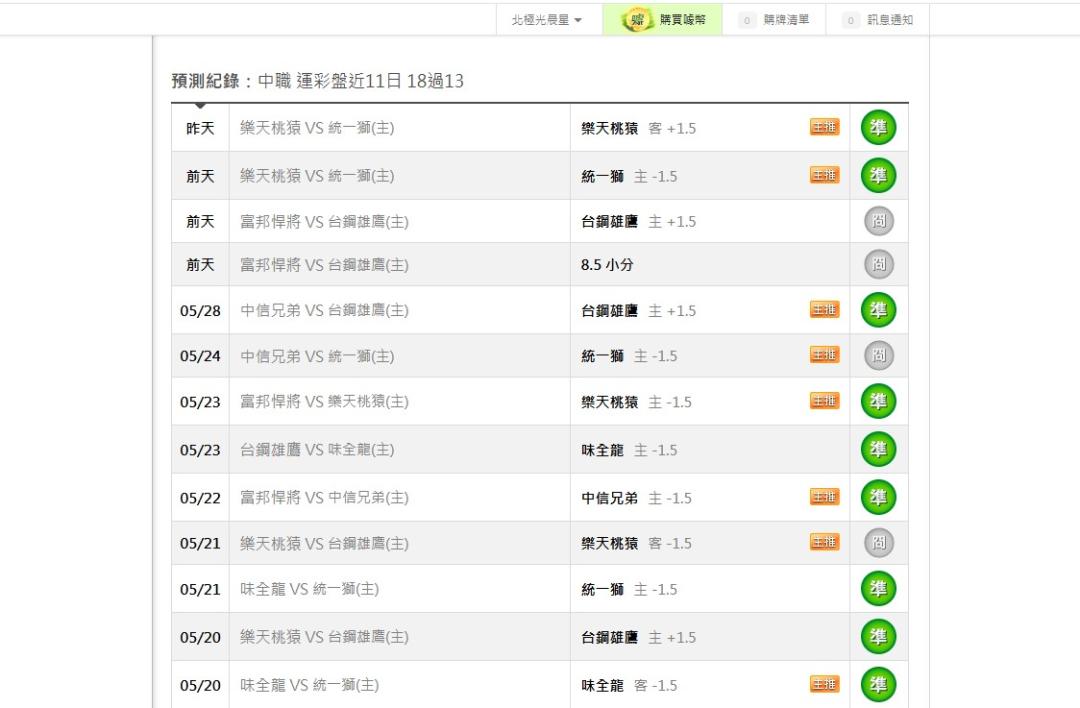
Task: Click 準 icon for 05/23 台鋼雄鷹 VS 味全龍
Action: pyautogui.click(x=878, y=449)
